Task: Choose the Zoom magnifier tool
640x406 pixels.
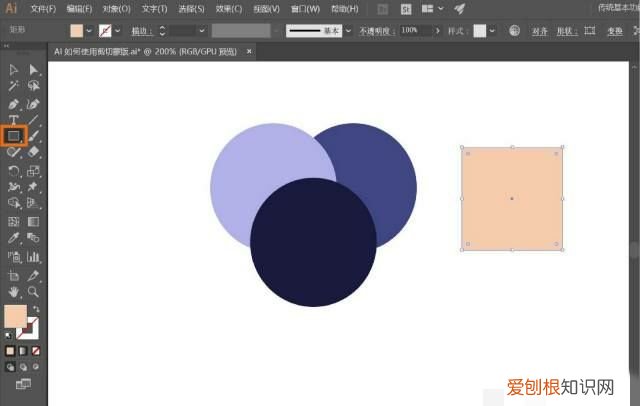Action: [x=33, y=291]
